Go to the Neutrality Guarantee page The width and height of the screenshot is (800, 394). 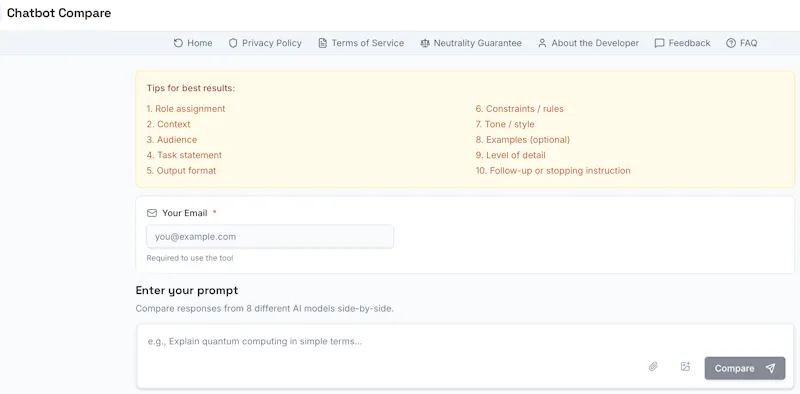pyautogui.click(x=470, y=43)
